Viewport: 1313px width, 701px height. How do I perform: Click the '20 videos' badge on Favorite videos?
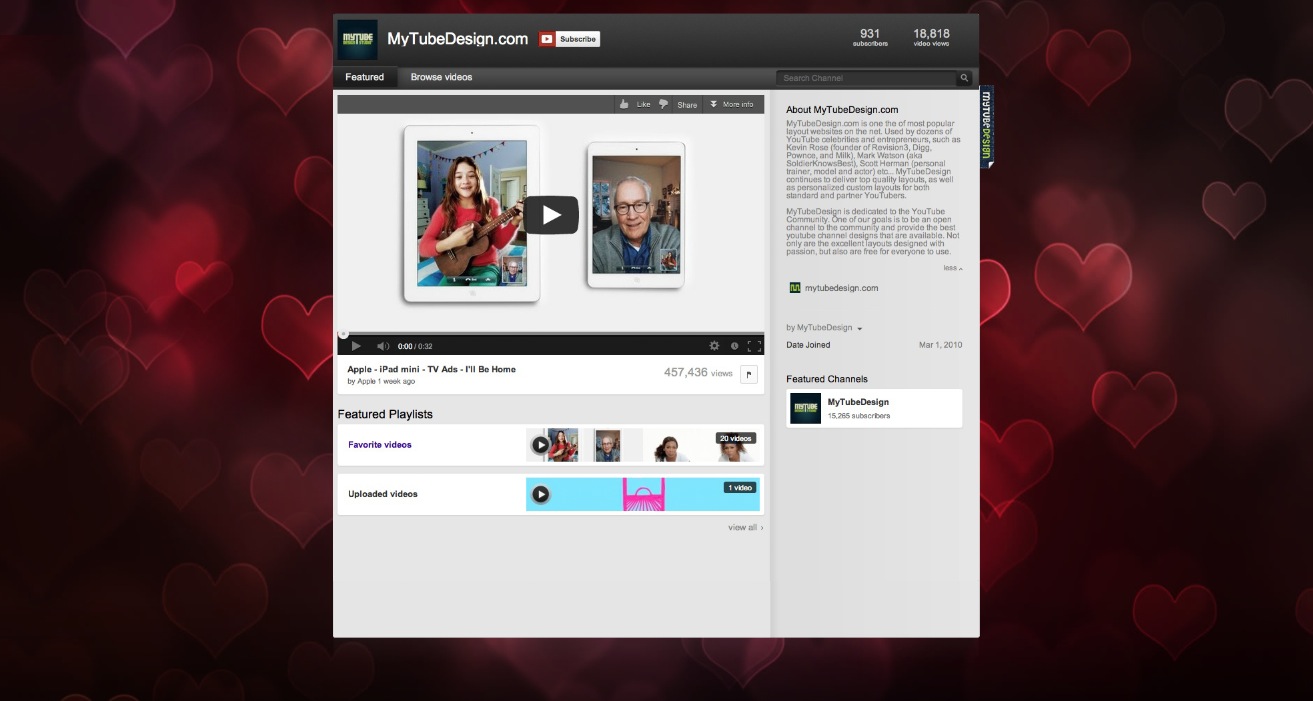click(735, 438)
